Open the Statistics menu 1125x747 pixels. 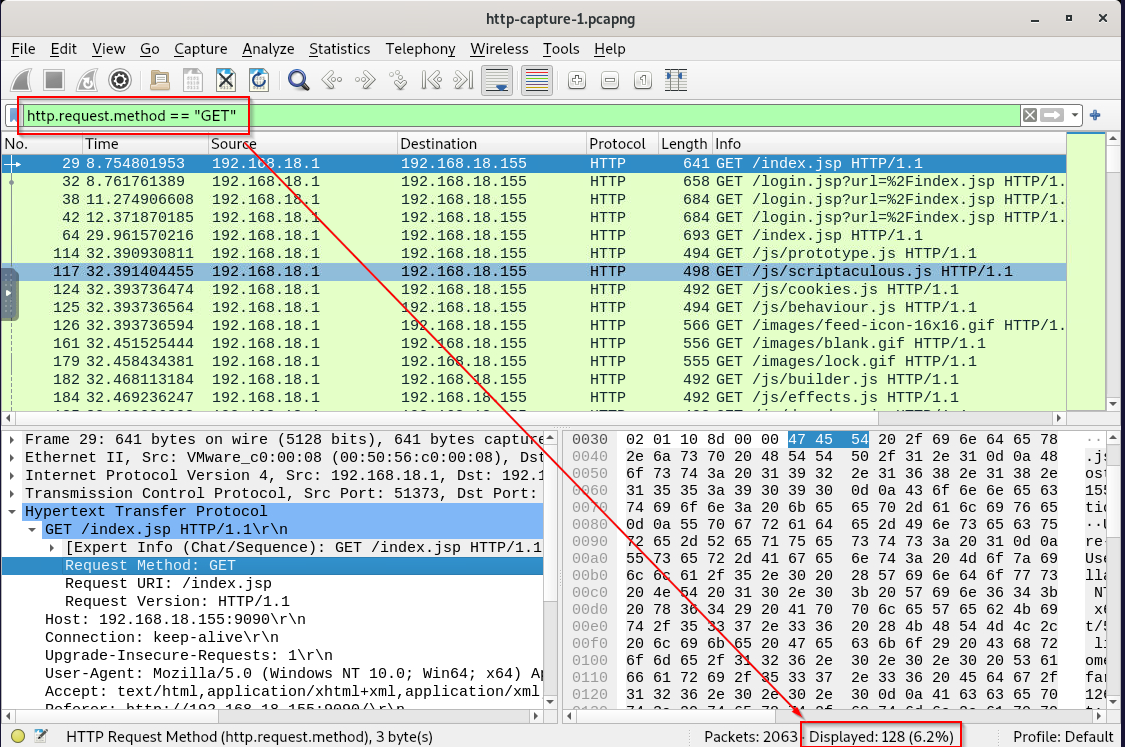click(339, 49)
